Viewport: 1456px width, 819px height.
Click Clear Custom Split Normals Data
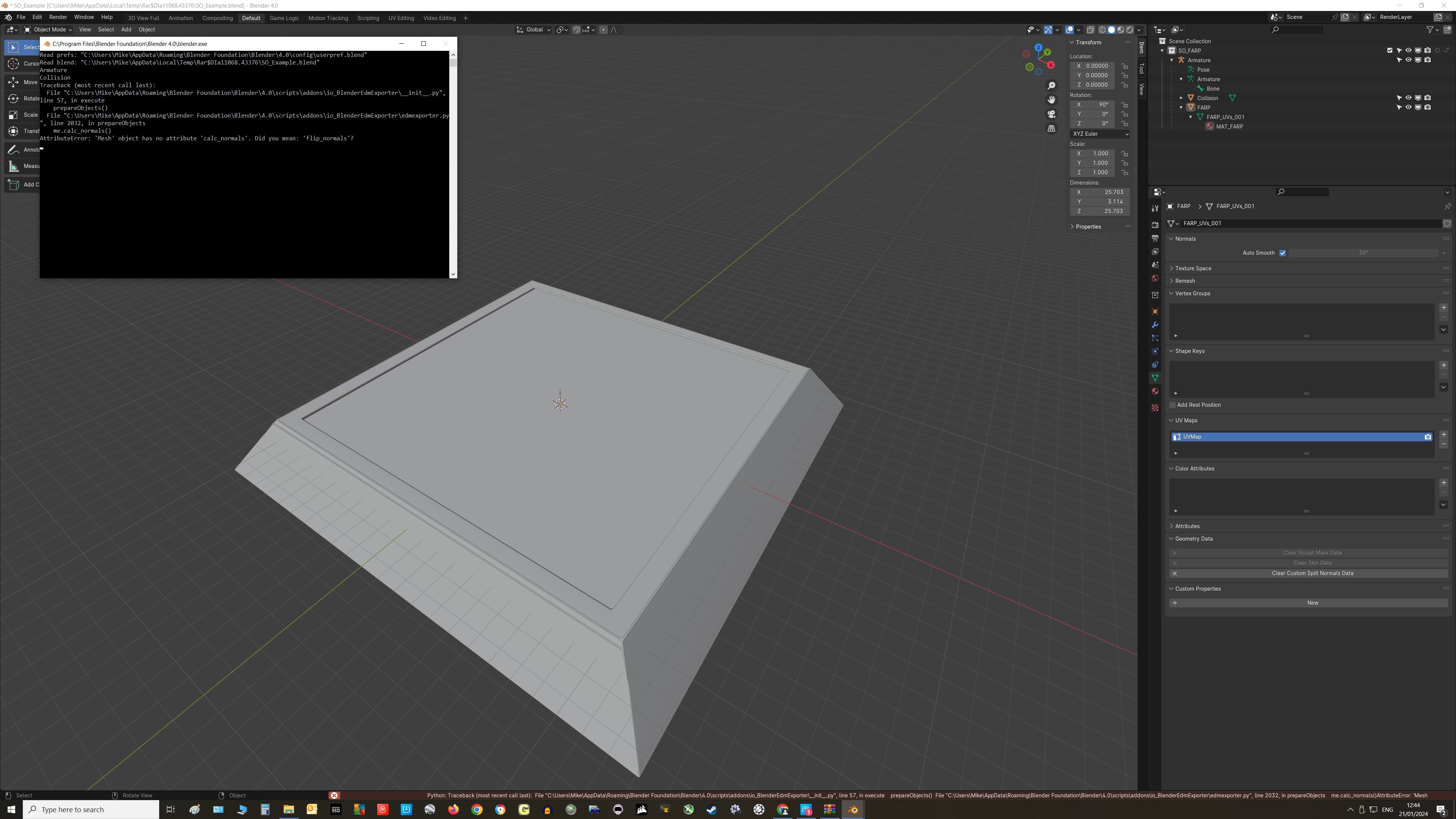click(x=1309, y=574)
